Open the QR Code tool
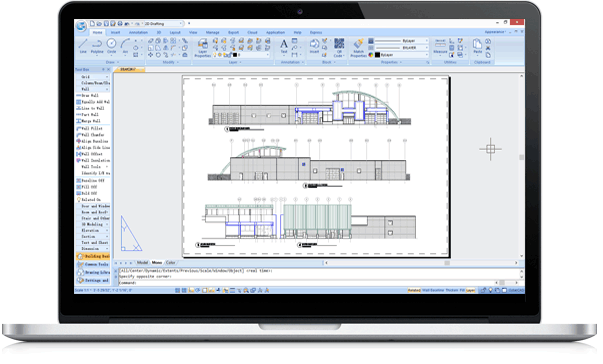 pyautogui.click(x=339, y=48)
